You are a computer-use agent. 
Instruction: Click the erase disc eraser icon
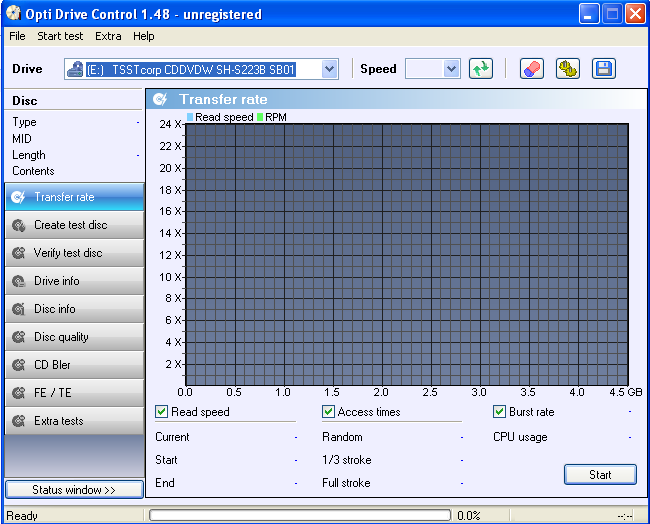[x=532, y=69]
